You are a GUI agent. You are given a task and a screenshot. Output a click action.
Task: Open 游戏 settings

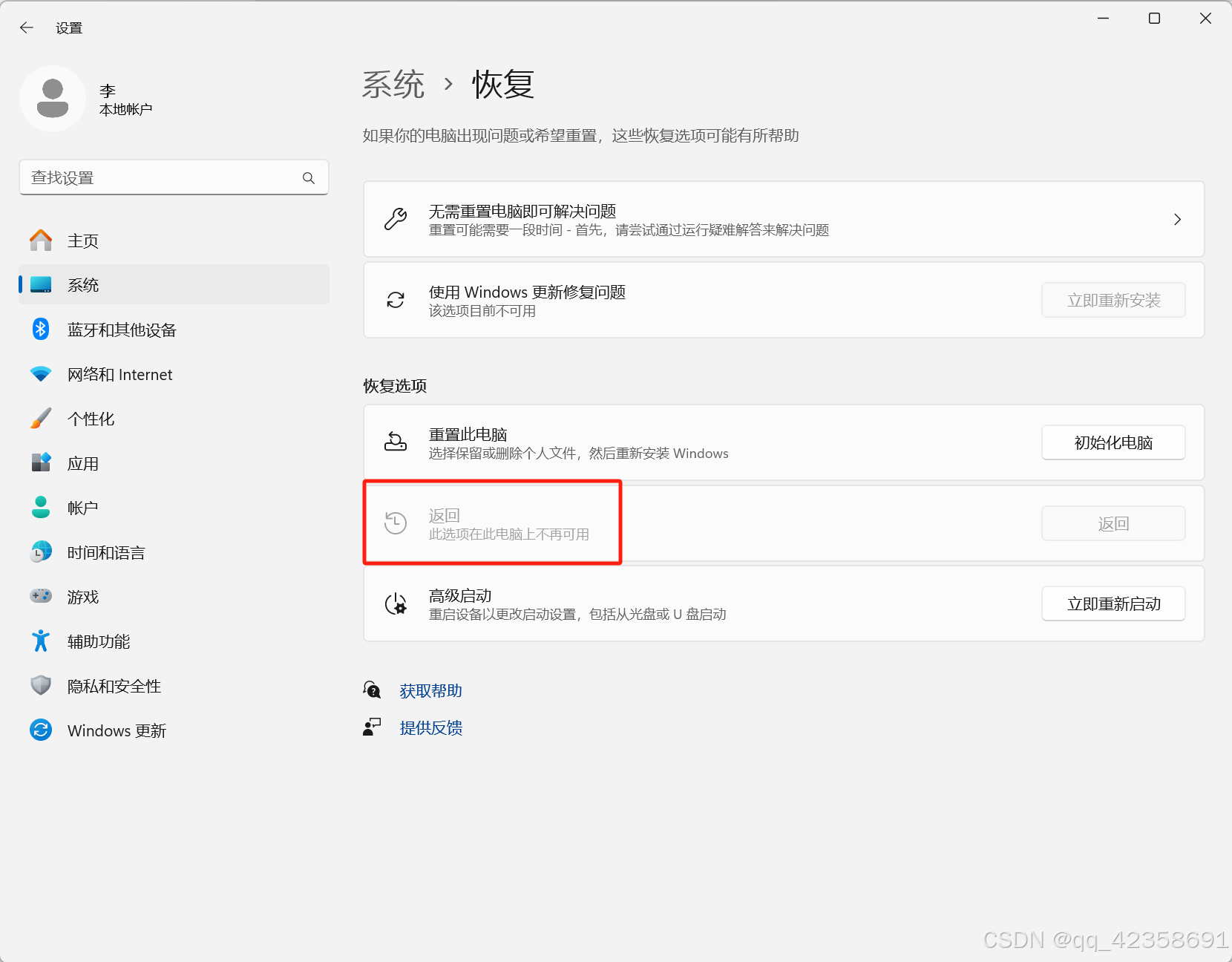pos(174,597)
